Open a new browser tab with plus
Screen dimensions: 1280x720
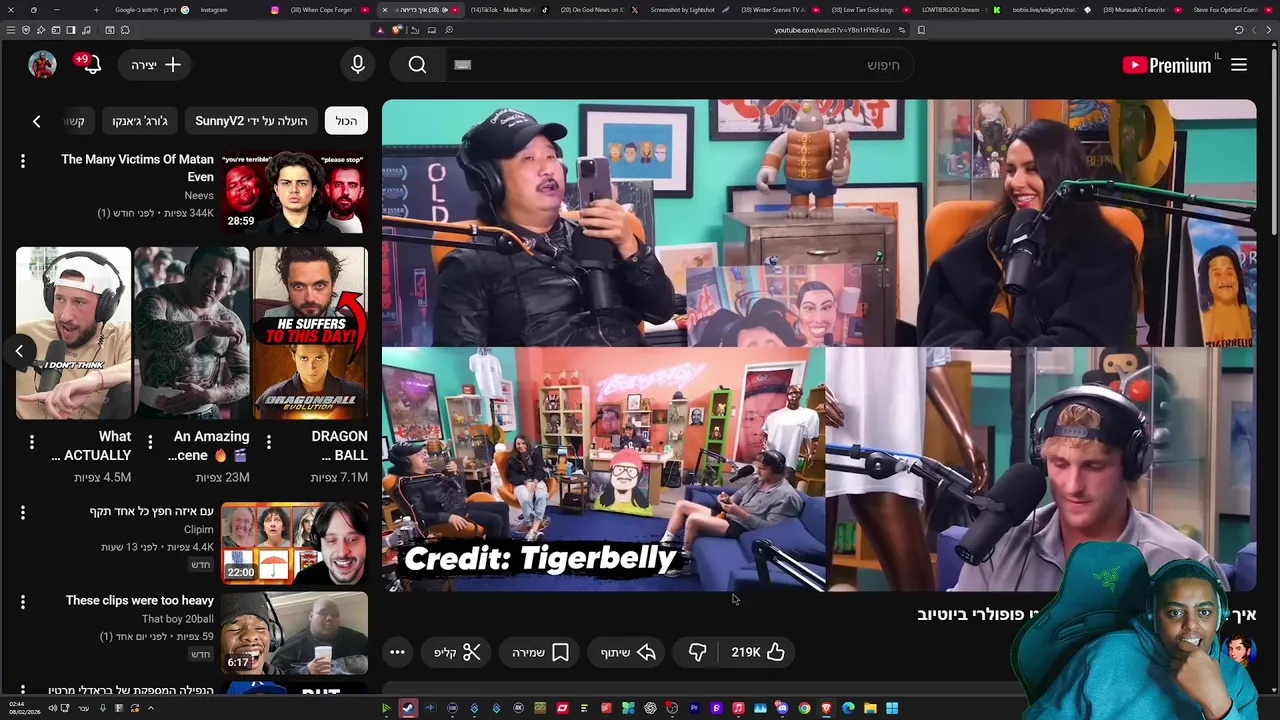click(96, 10)
